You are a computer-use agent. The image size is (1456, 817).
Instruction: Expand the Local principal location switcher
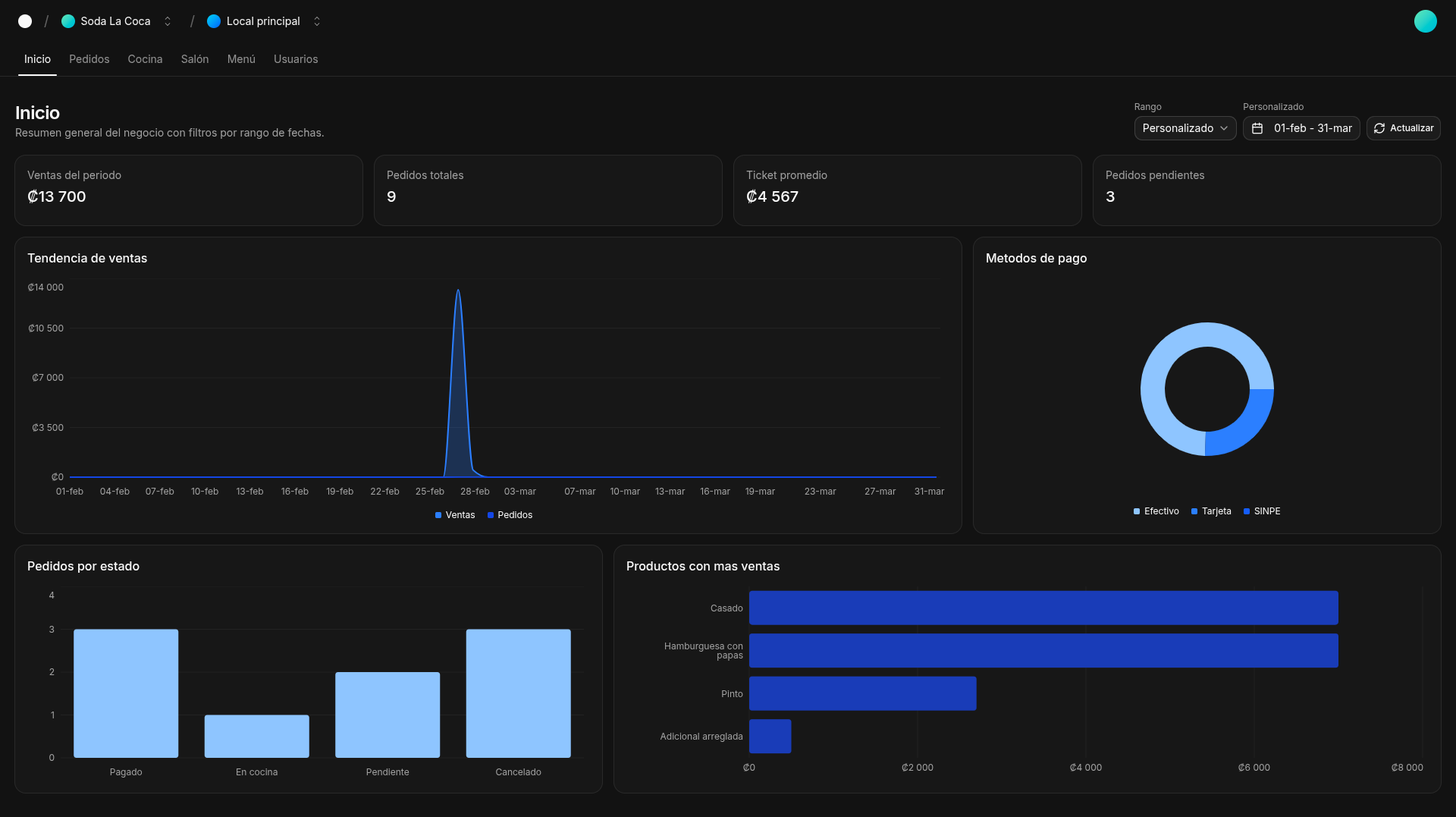(317, 21)
